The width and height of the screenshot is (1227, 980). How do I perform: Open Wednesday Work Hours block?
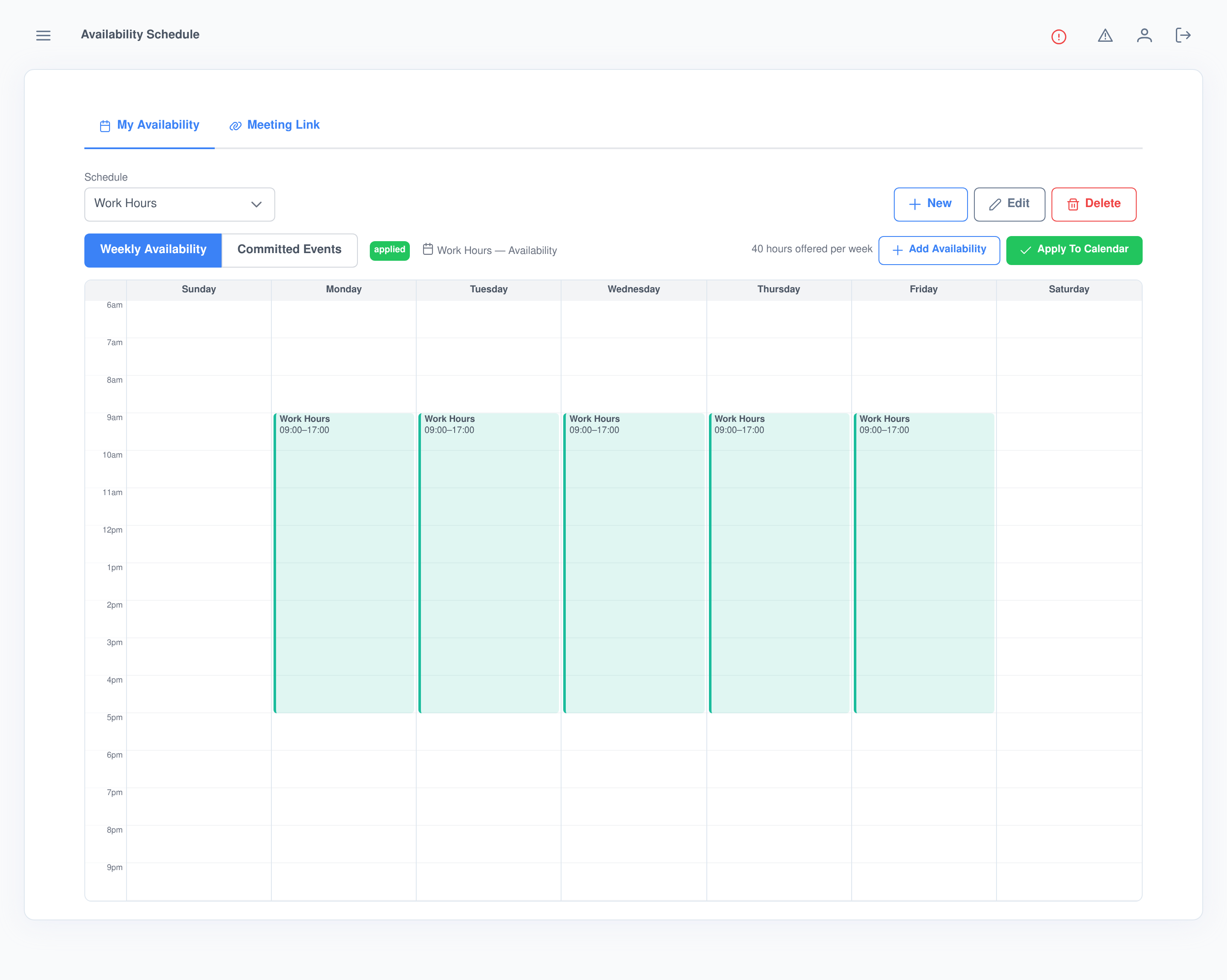634,563
